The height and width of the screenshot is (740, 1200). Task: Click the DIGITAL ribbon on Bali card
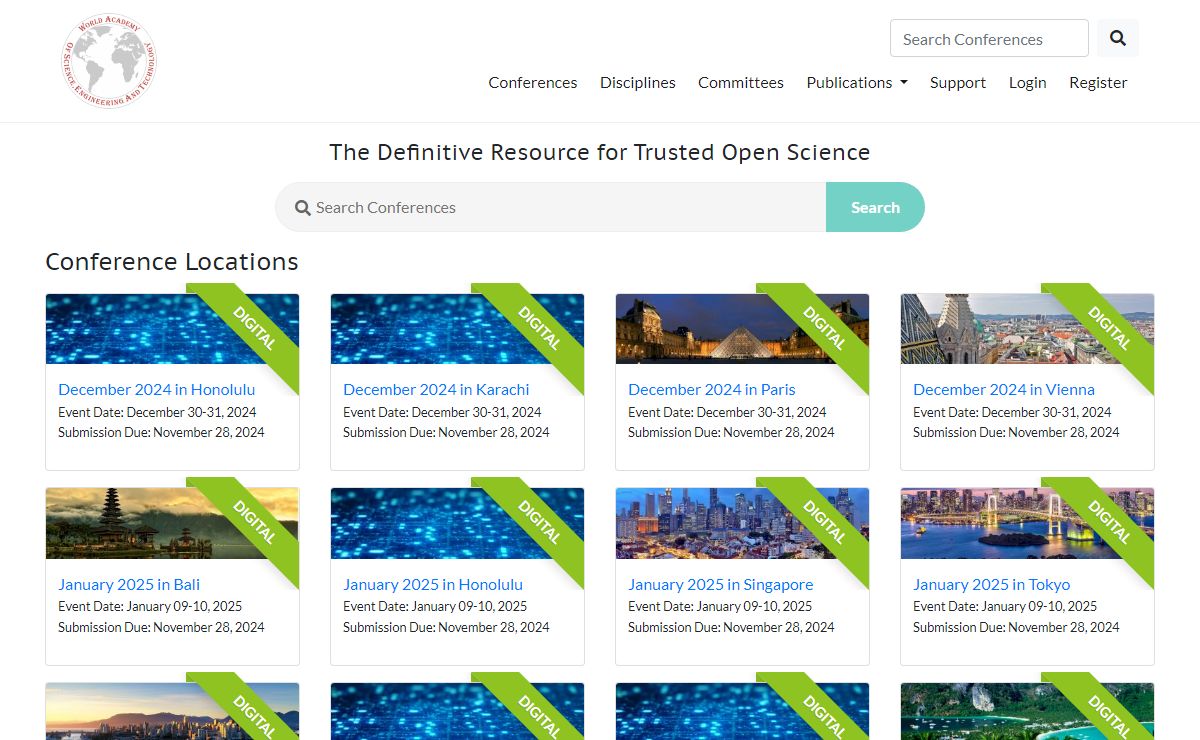click(254, 522)
